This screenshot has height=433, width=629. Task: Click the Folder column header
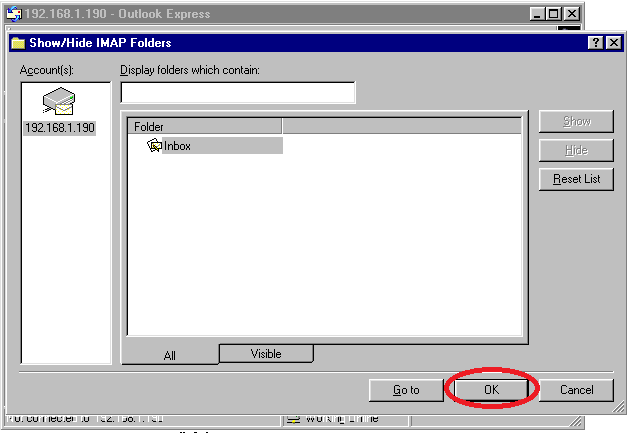click(x=205, y=127)
